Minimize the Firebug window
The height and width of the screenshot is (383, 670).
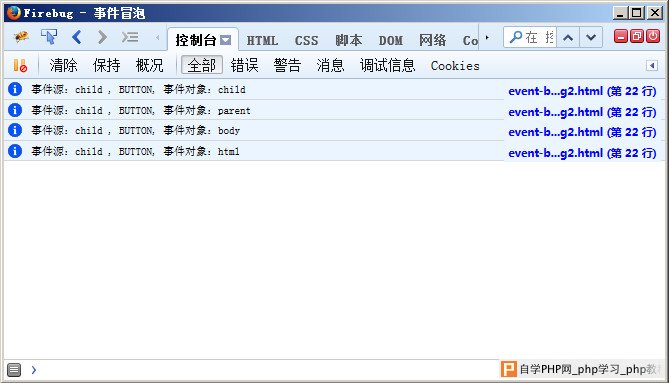[x=621, y=12]
